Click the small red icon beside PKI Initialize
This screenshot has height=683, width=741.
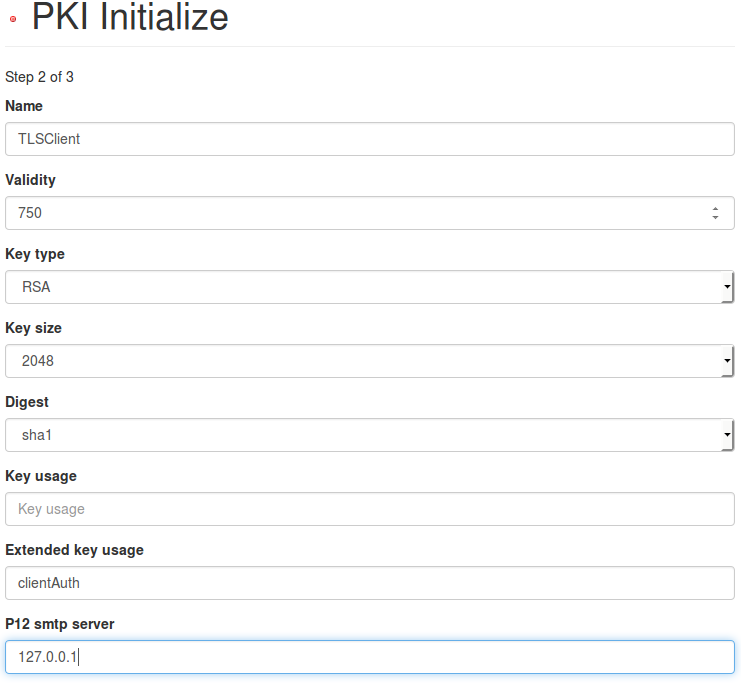[x=12, y=19]
